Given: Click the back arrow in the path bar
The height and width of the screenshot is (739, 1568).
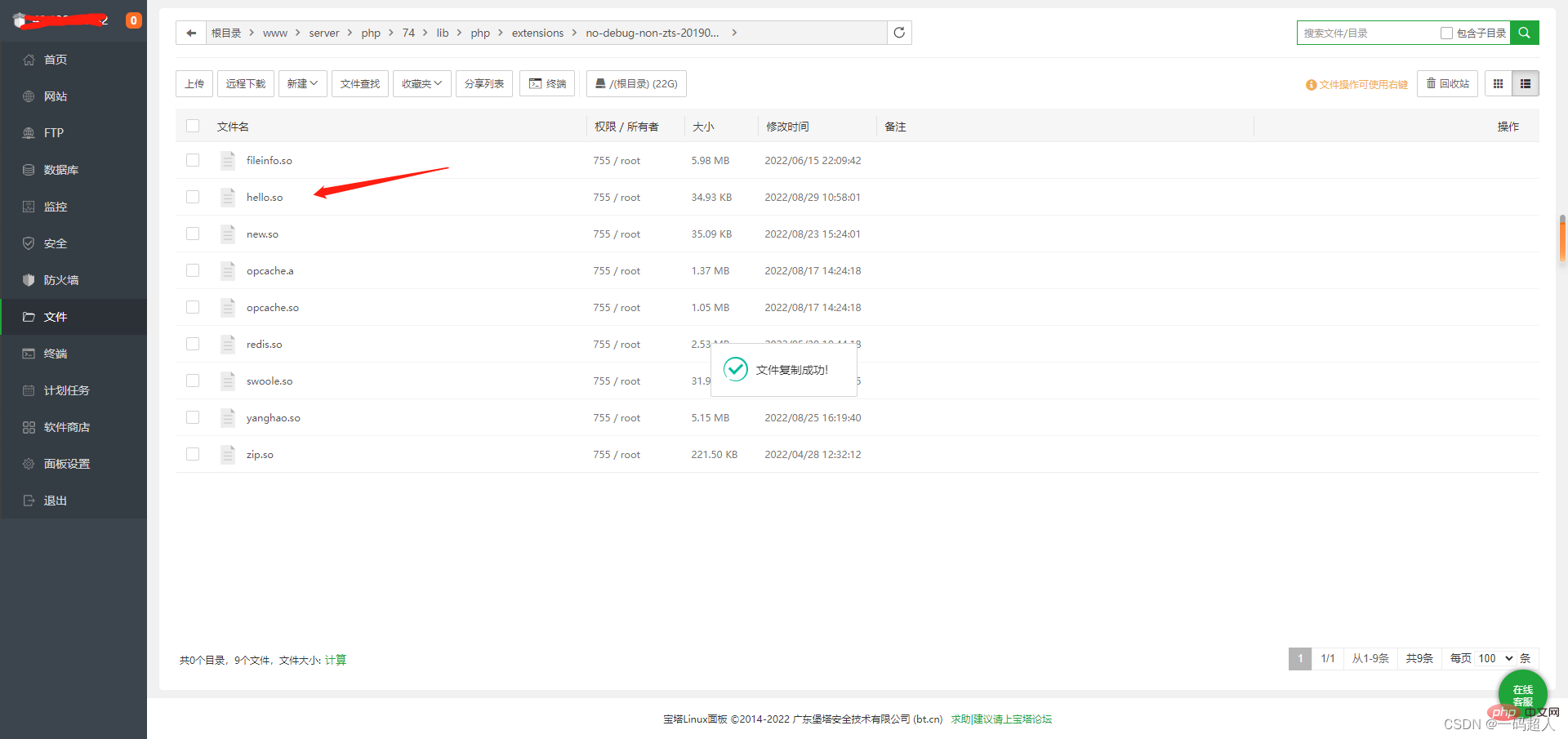Looking at the screenshot, I should click(x=191, y=33).
